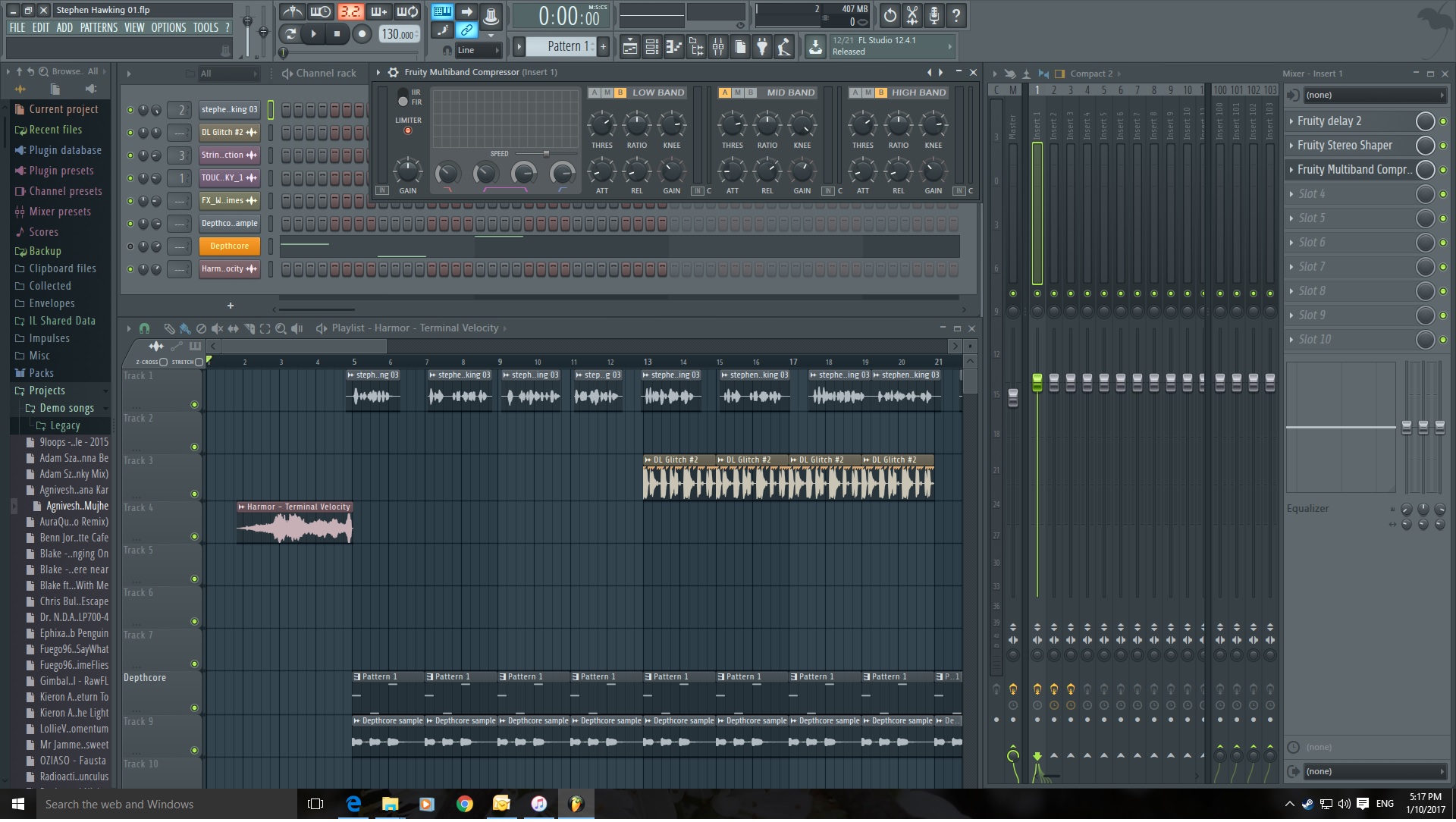
Task: Click the record button
Action: [x=362, y=33]
